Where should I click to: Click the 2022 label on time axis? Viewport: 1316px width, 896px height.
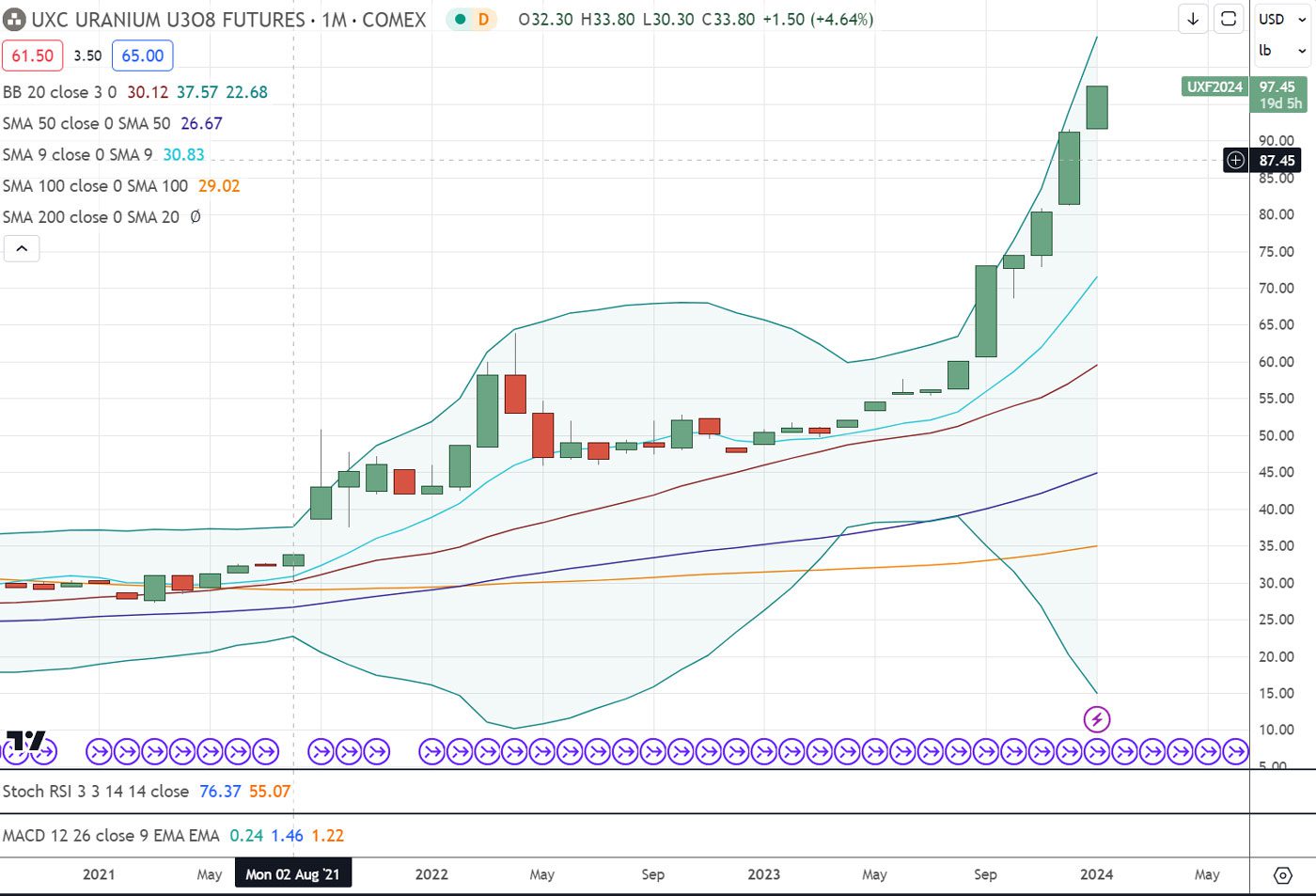coord(431,874)
